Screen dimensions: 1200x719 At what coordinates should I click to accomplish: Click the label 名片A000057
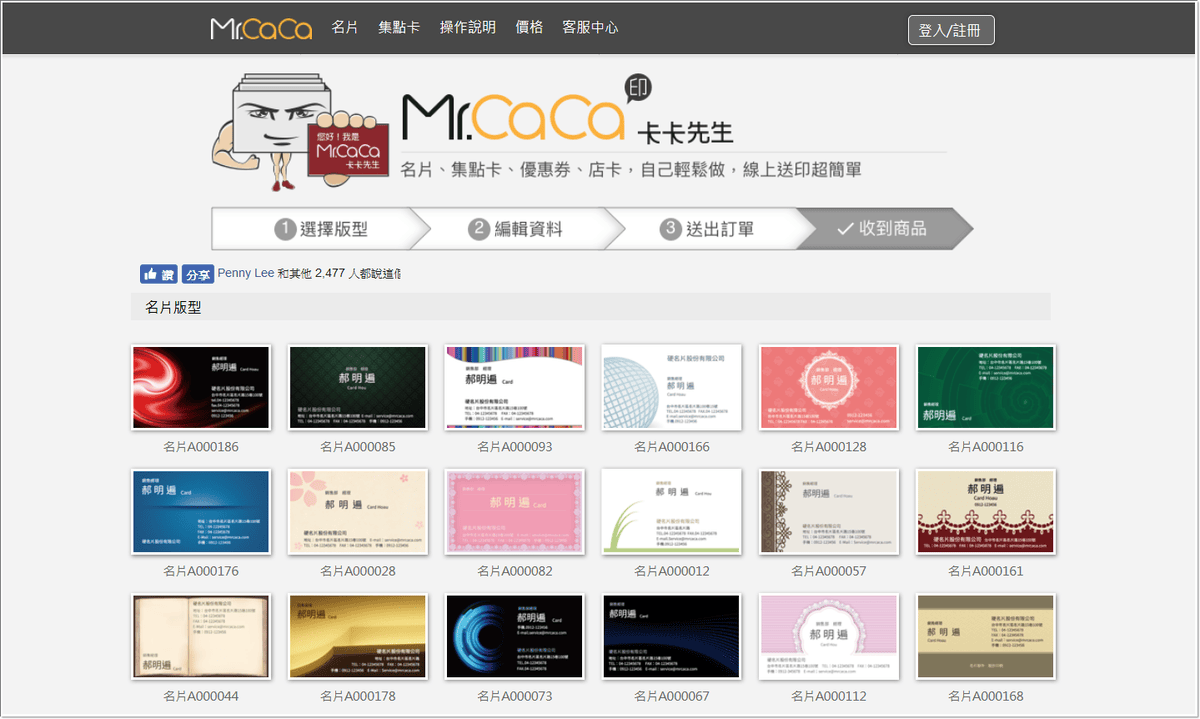click(x=829, y=572)
